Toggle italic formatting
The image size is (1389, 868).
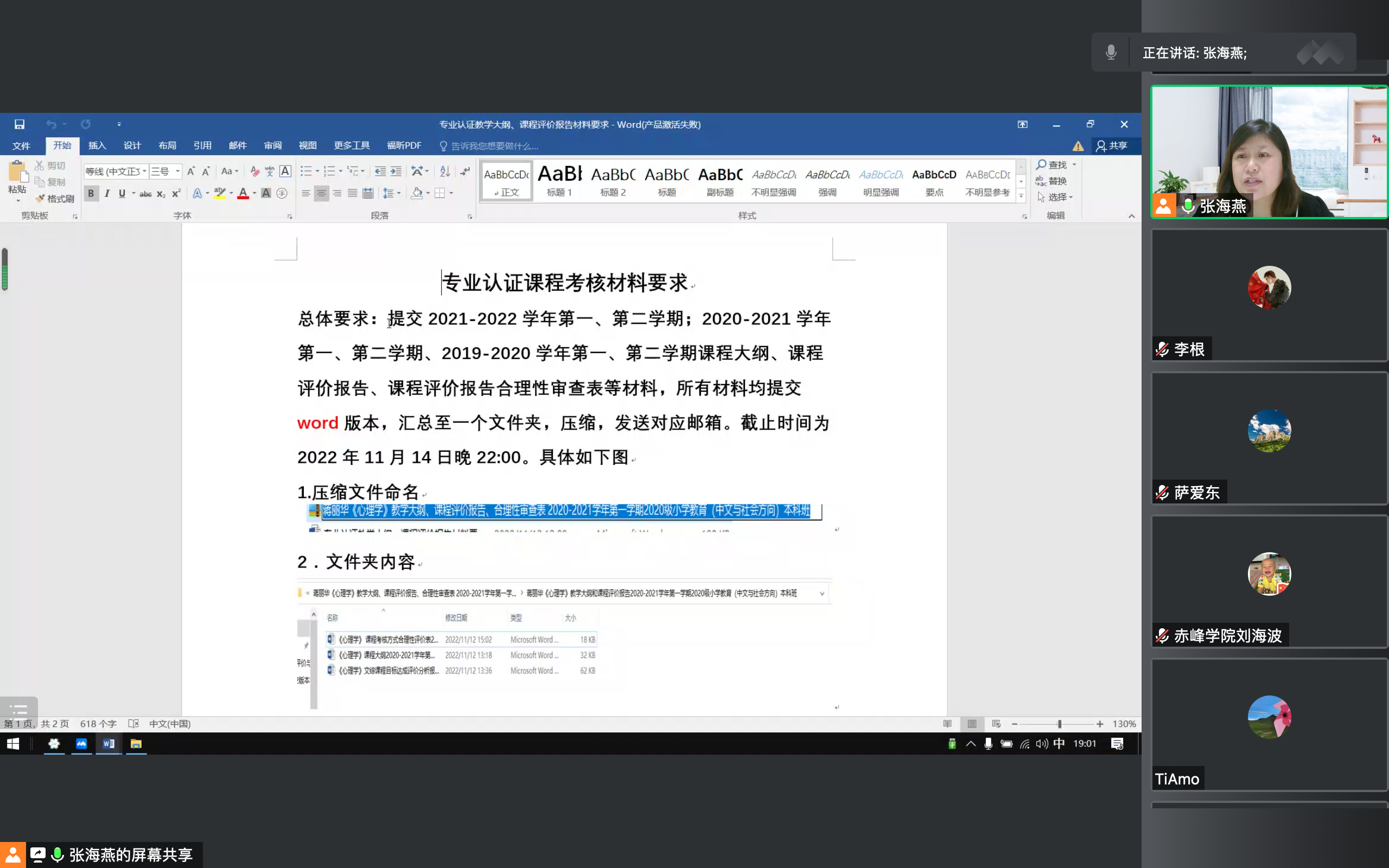click(107, 194)
